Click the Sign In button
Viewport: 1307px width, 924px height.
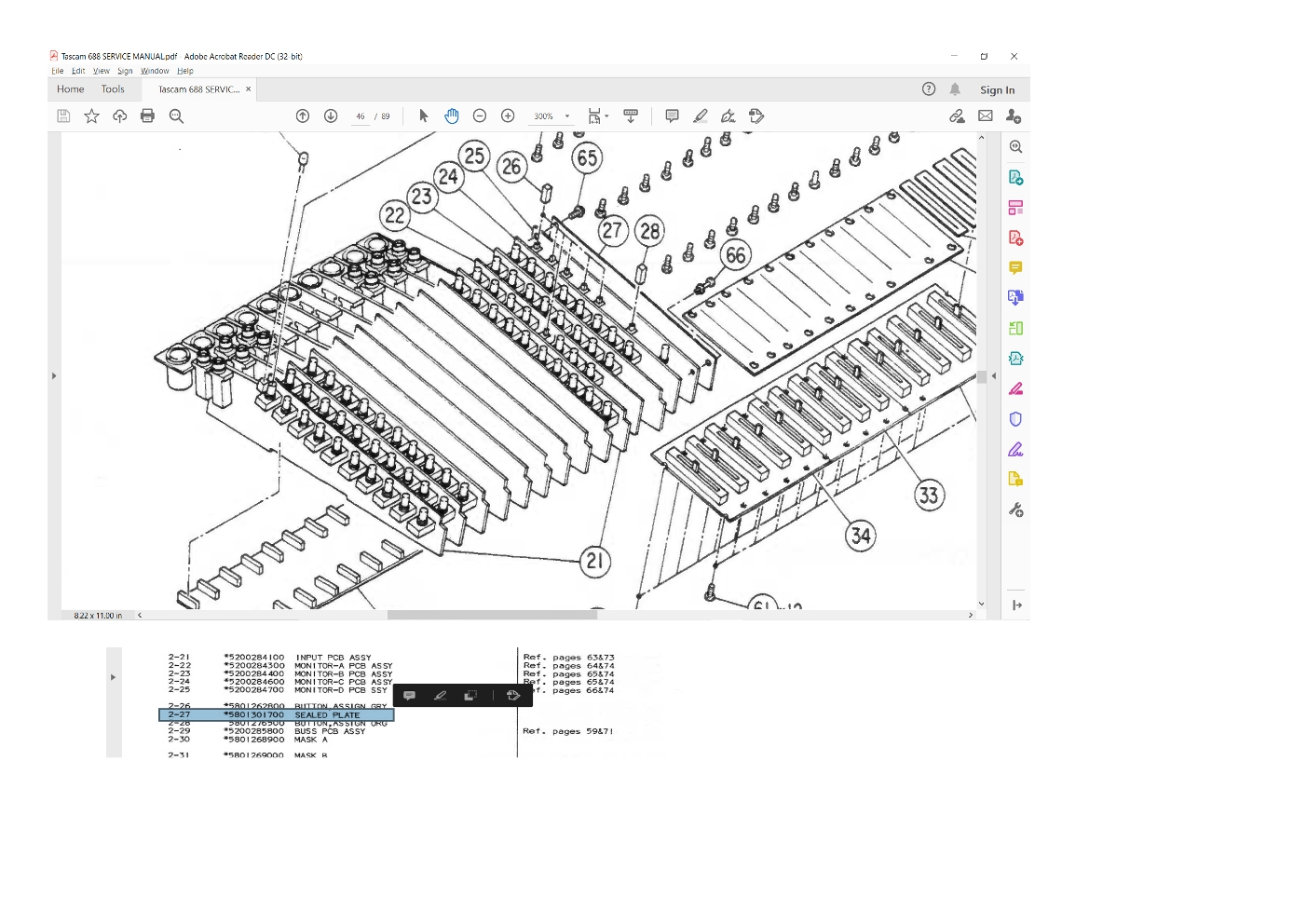997,90
